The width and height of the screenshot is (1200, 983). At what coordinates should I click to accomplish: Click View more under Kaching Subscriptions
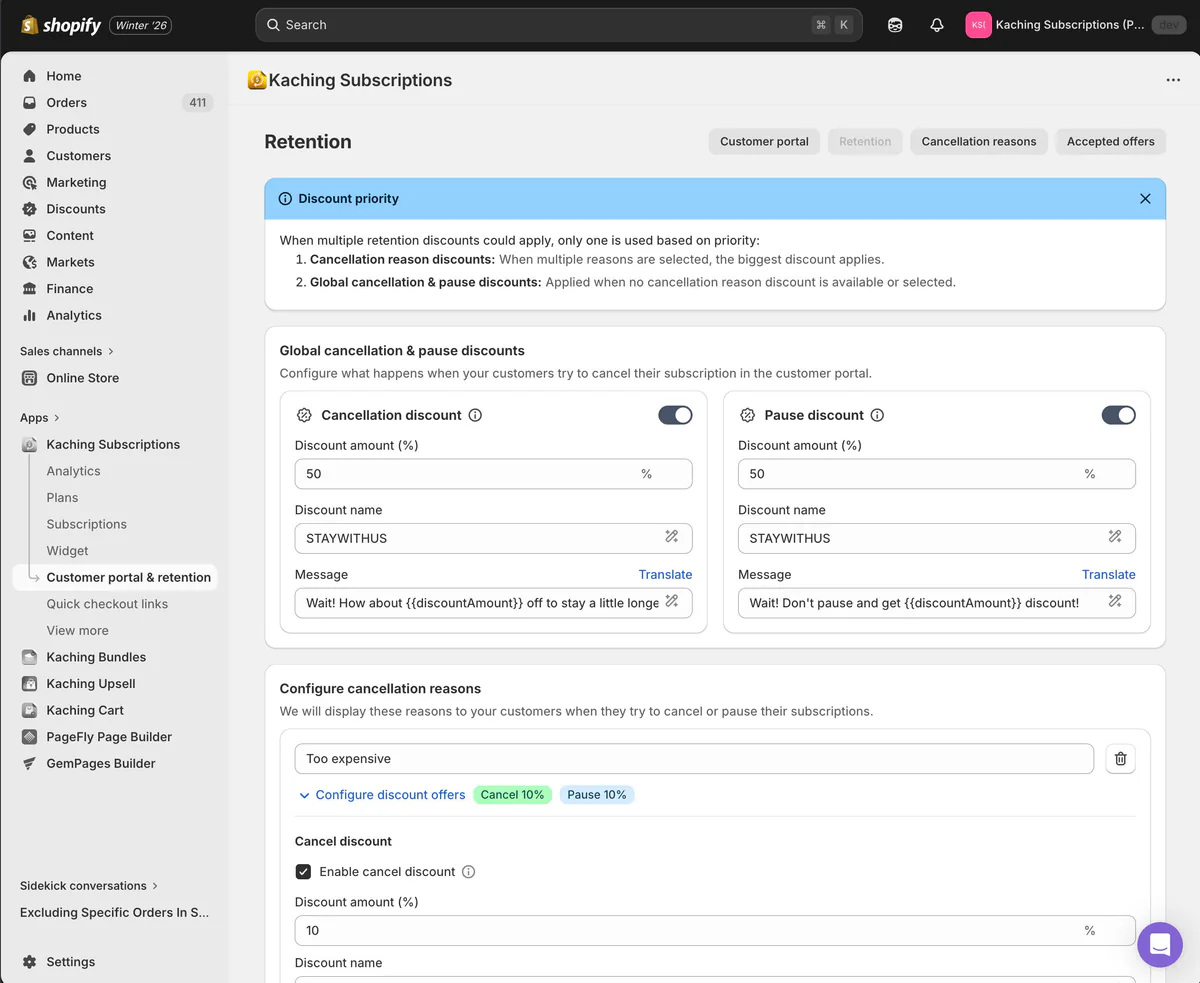(x=77, y=630)
